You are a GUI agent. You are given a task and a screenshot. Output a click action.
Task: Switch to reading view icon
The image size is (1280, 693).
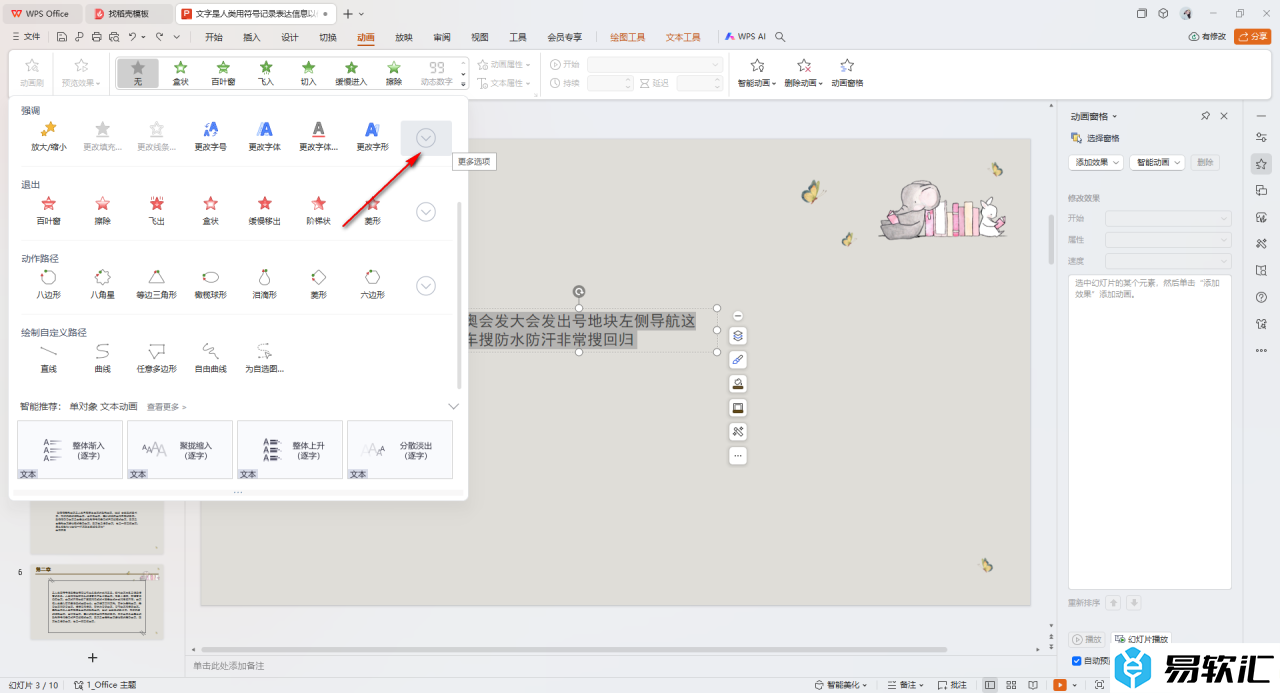1034,685
